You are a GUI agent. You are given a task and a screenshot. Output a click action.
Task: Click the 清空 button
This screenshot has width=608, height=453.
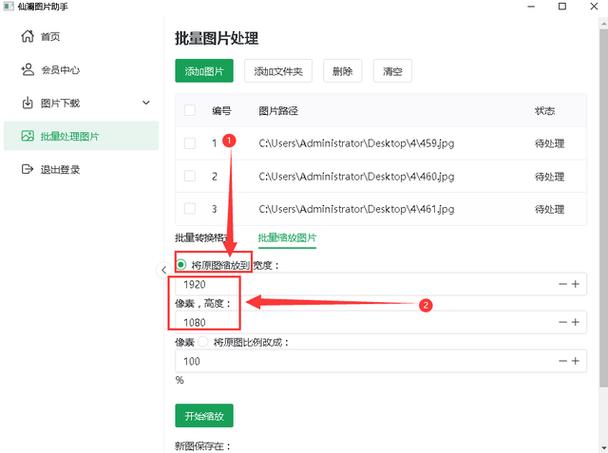coord(392,71)
